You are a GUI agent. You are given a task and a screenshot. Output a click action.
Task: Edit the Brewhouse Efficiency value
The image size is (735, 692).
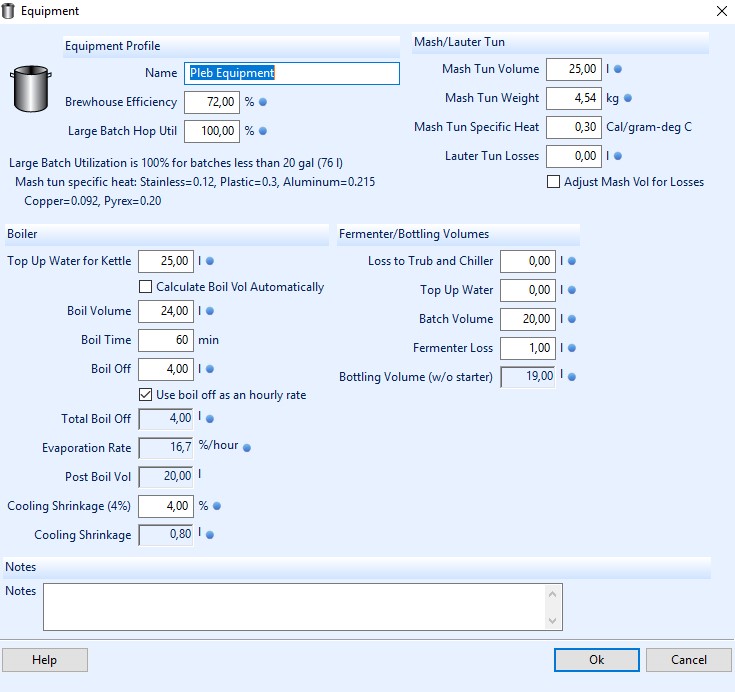(212, 102)
